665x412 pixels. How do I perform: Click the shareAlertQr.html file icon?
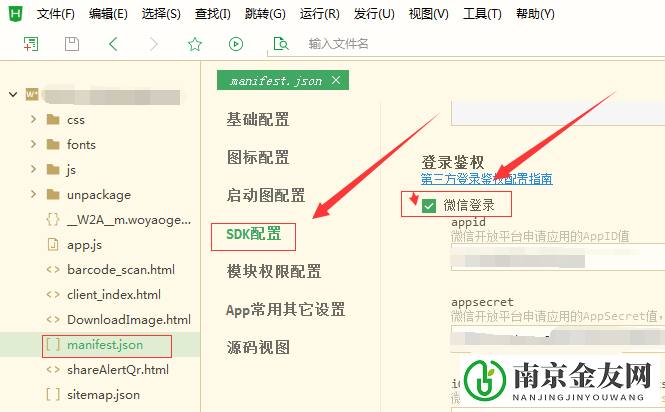53,370
